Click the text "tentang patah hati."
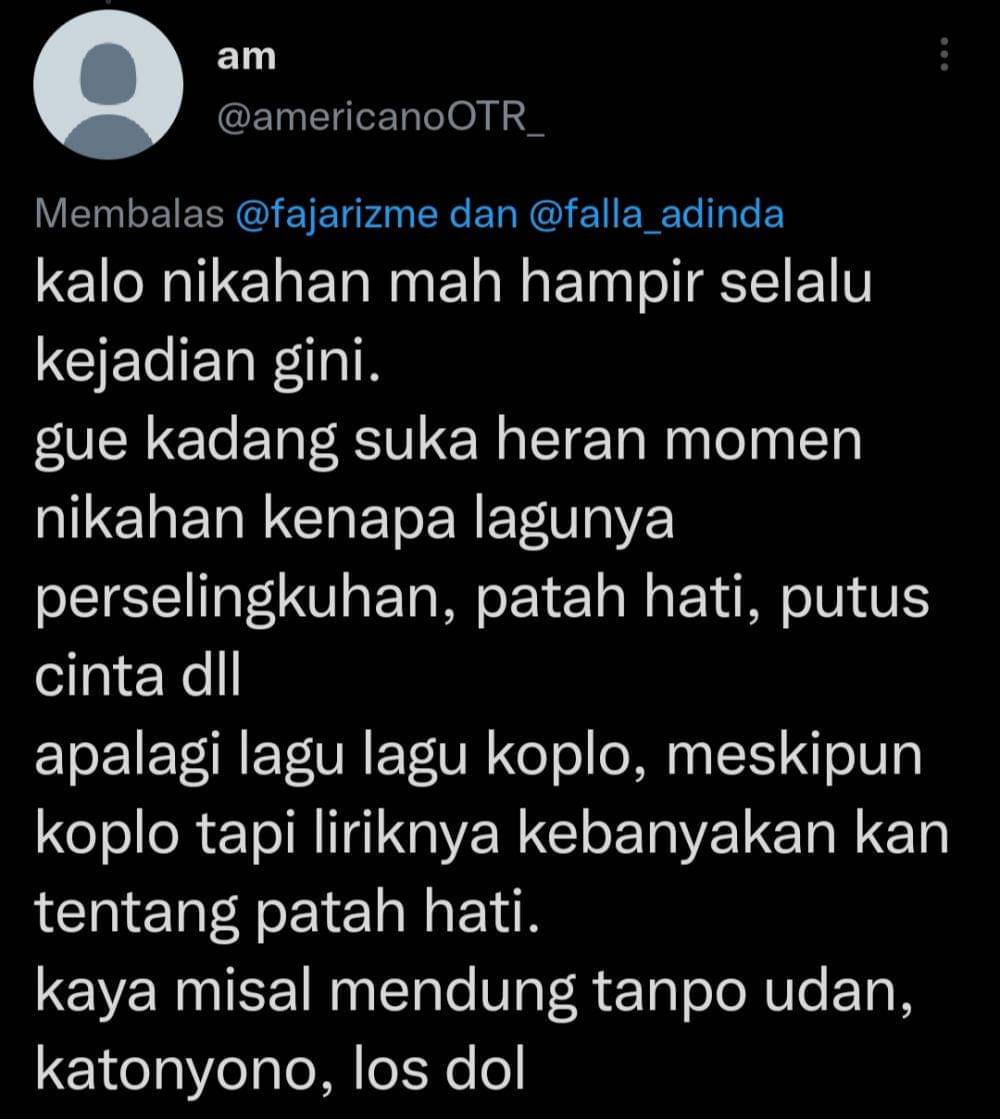This screenshot has height=1119, width=1000. [287, 913]
